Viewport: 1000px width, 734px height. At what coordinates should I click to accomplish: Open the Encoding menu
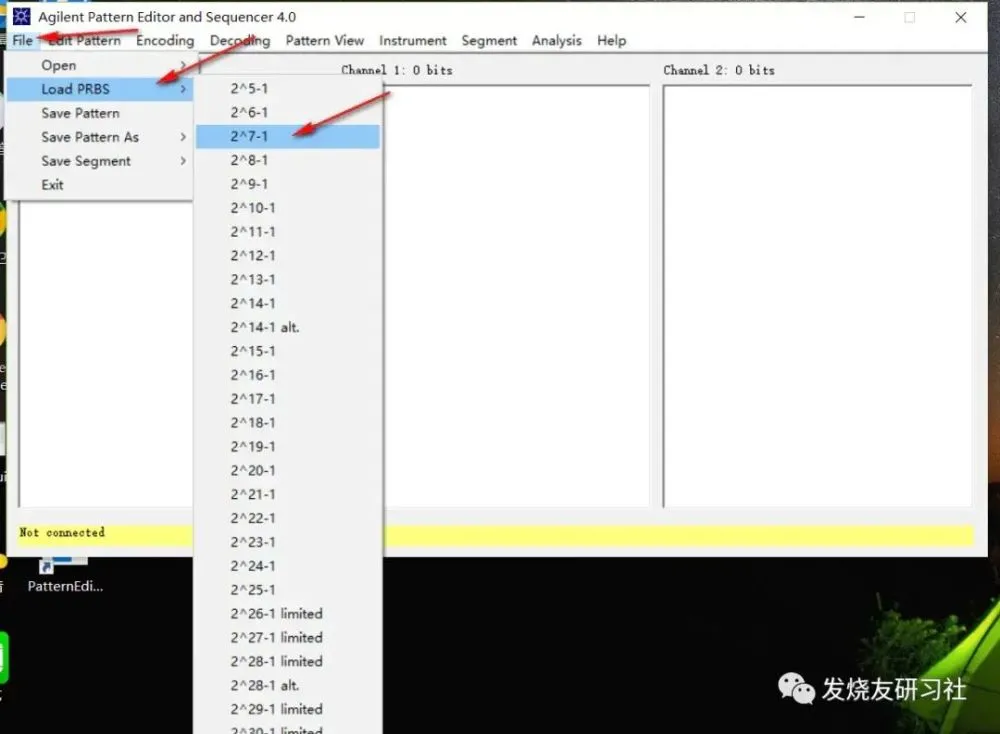click(x=165, y=40)
